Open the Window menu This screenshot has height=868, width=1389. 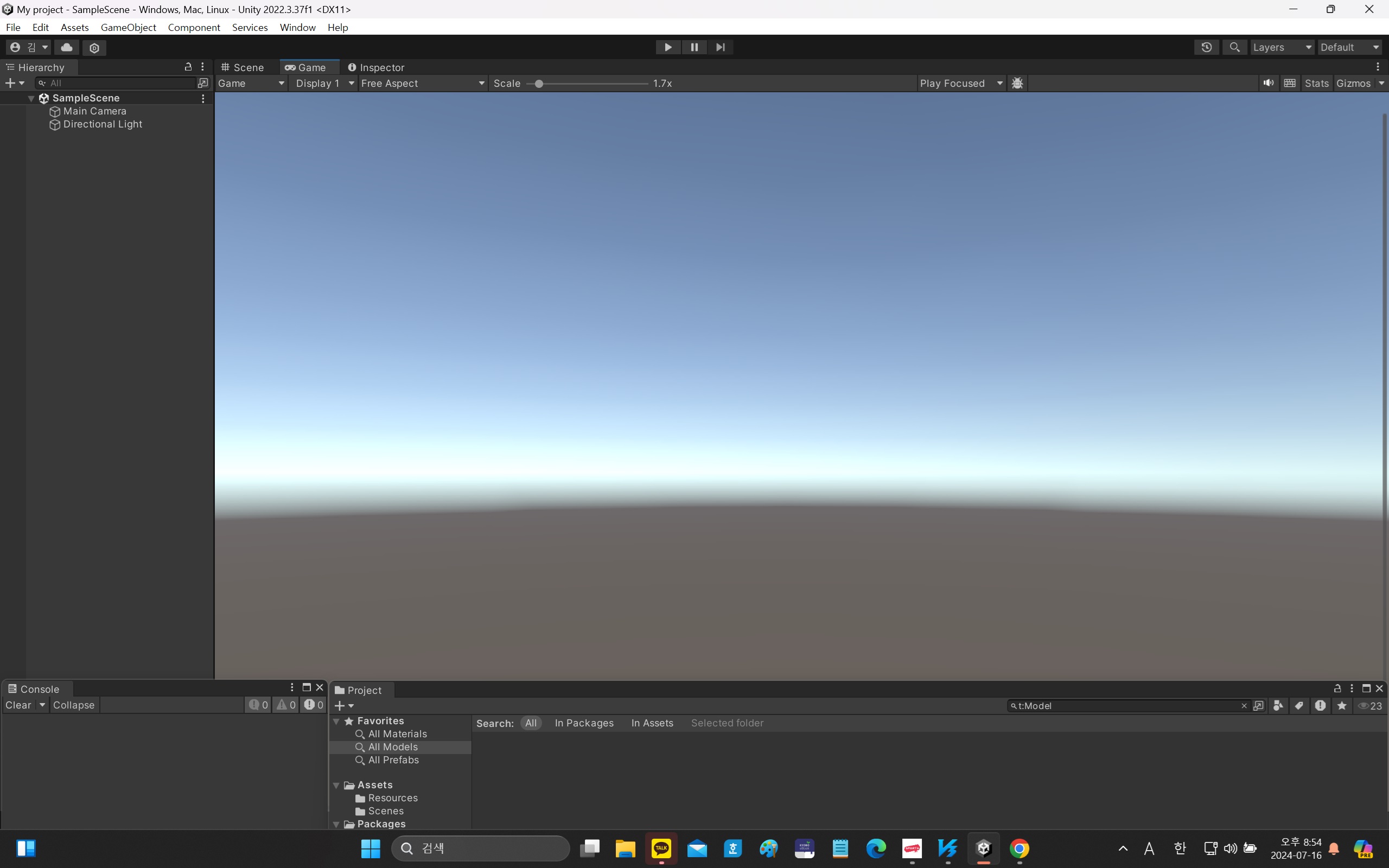(x=297, y=28)
